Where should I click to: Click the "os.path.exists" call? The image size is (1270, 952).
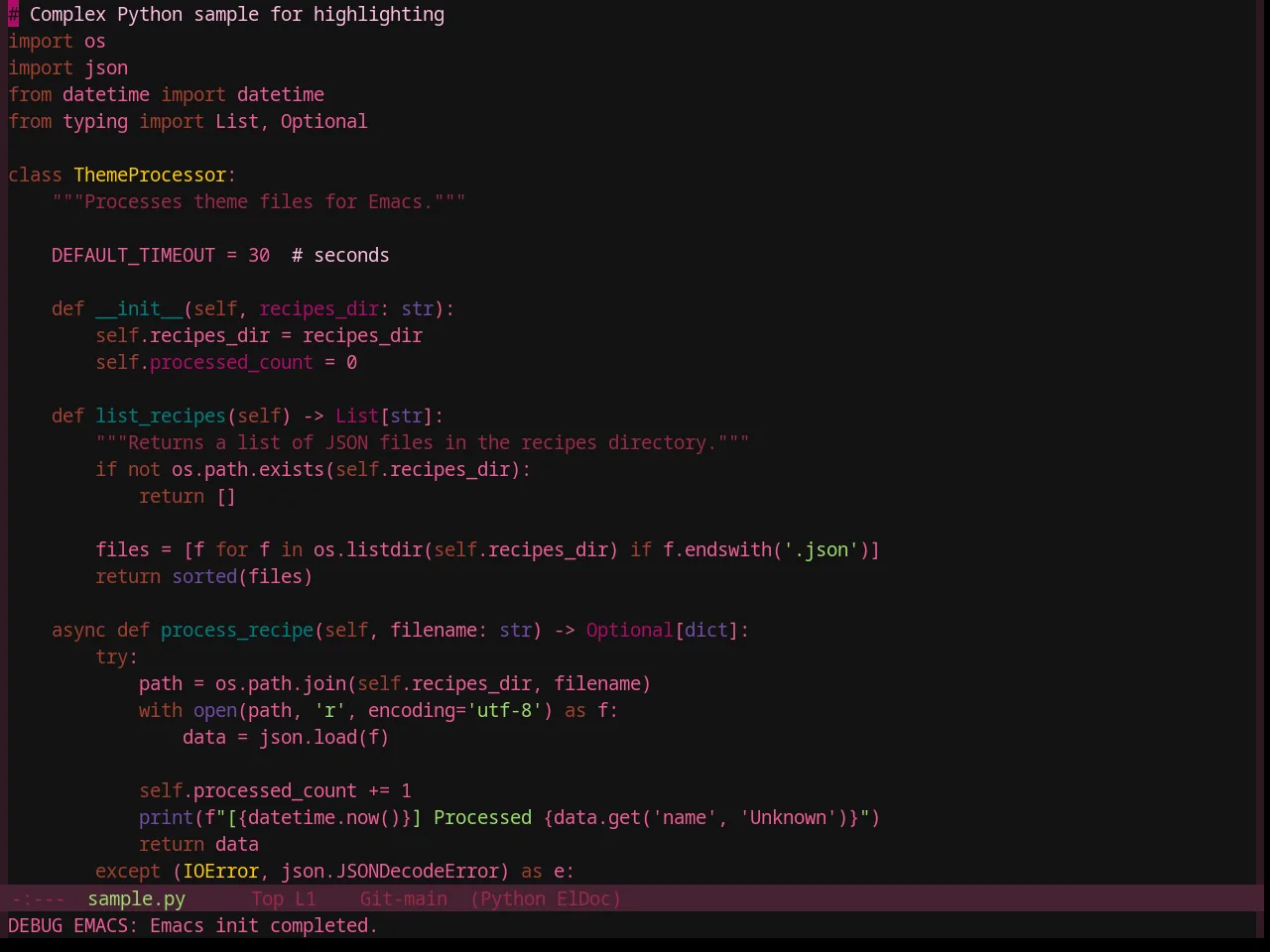[248, 469]
